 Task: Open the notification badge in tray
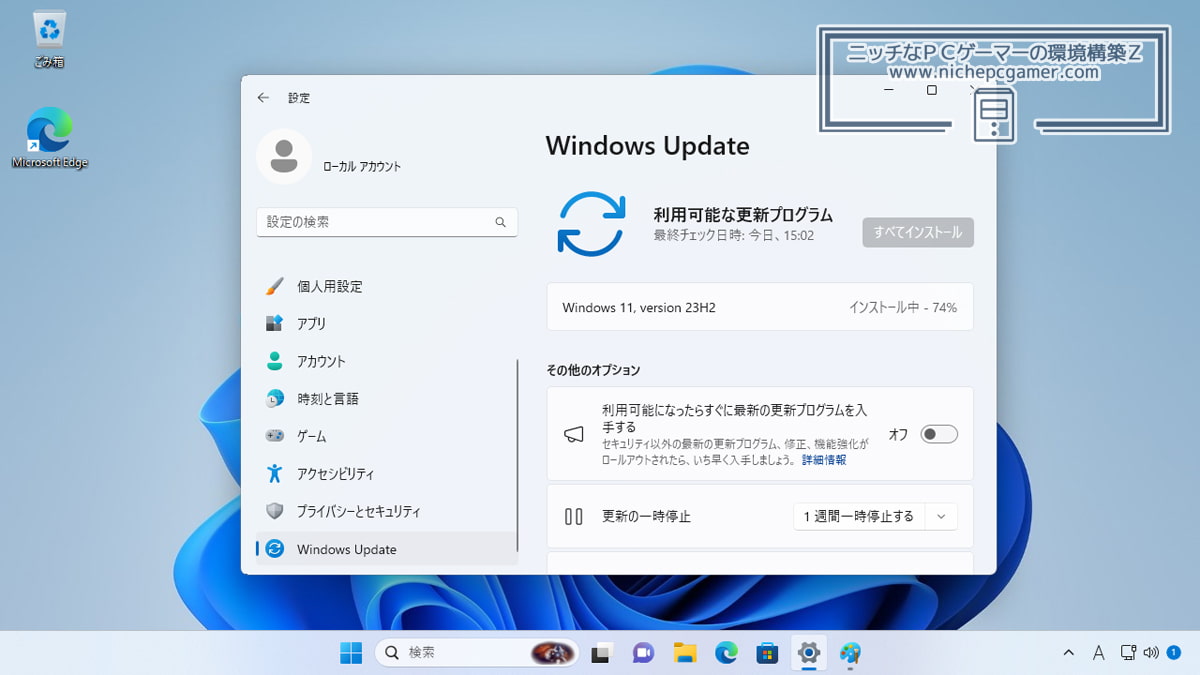1174,652
